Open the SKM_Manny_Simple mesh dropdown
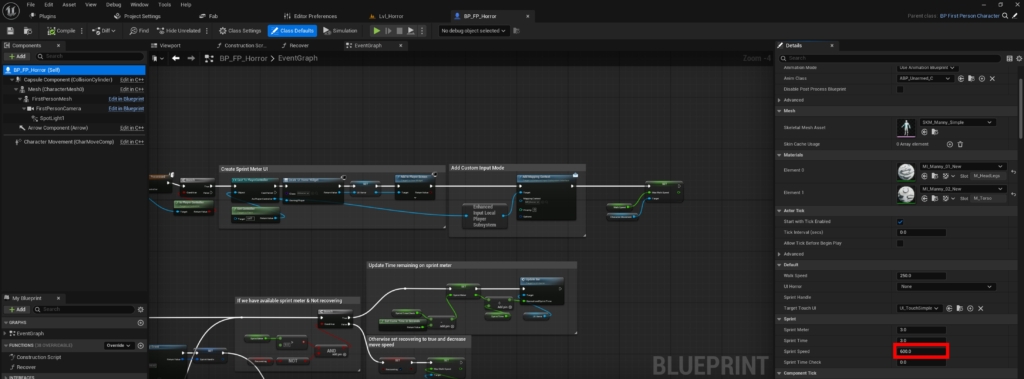Image resolution: width=1024 pixels, height=379 pixels. tap(957, 122)
